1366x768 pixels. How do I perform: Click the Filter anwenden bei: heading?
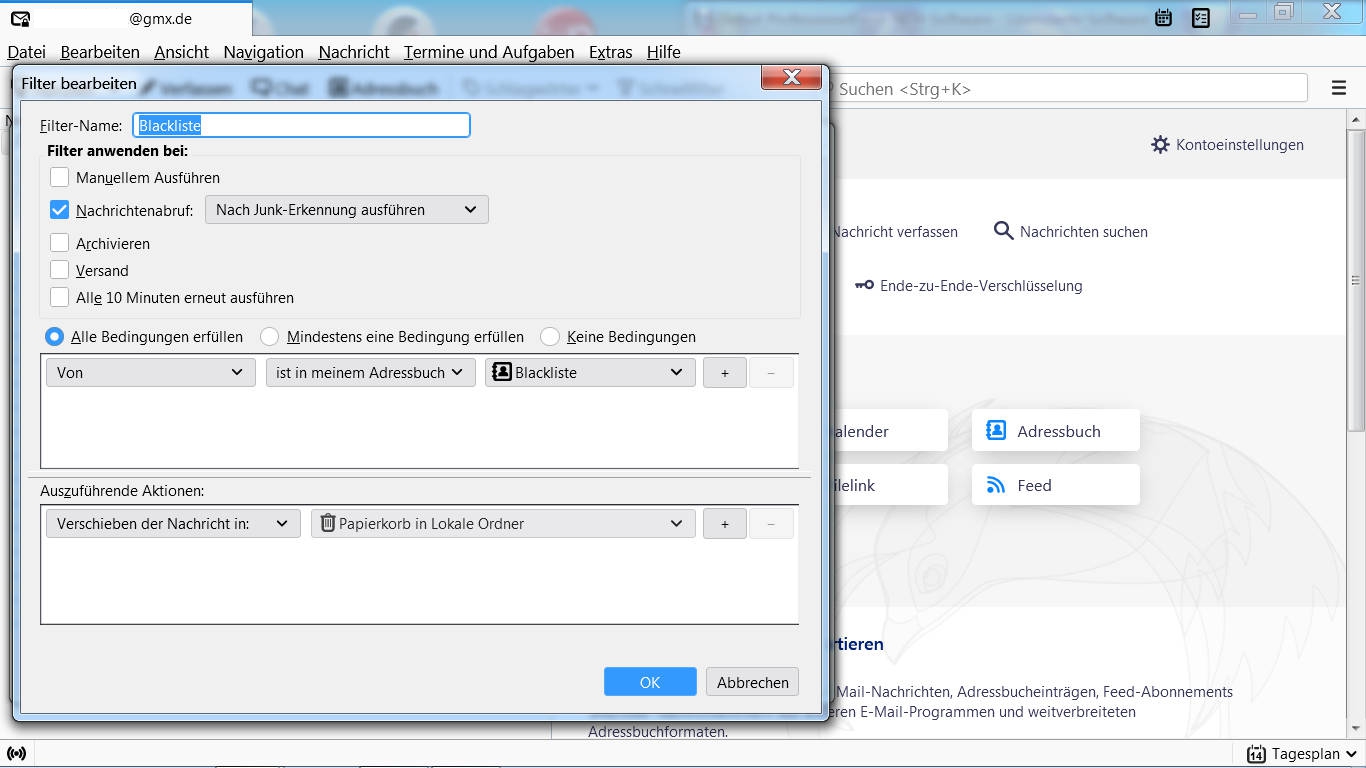[x=117, y=151]
